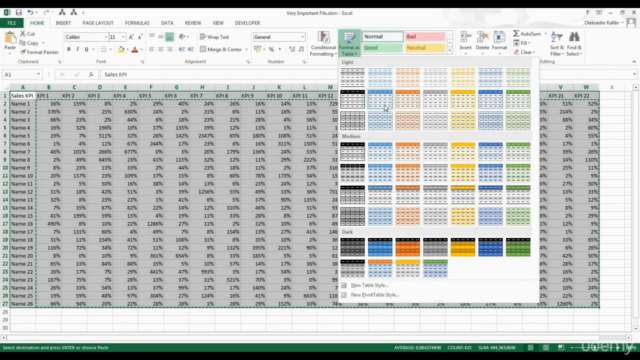Open the Fill dropdown
The height and width of the screenshot is (360, 640).
click(x=522, y=43)
